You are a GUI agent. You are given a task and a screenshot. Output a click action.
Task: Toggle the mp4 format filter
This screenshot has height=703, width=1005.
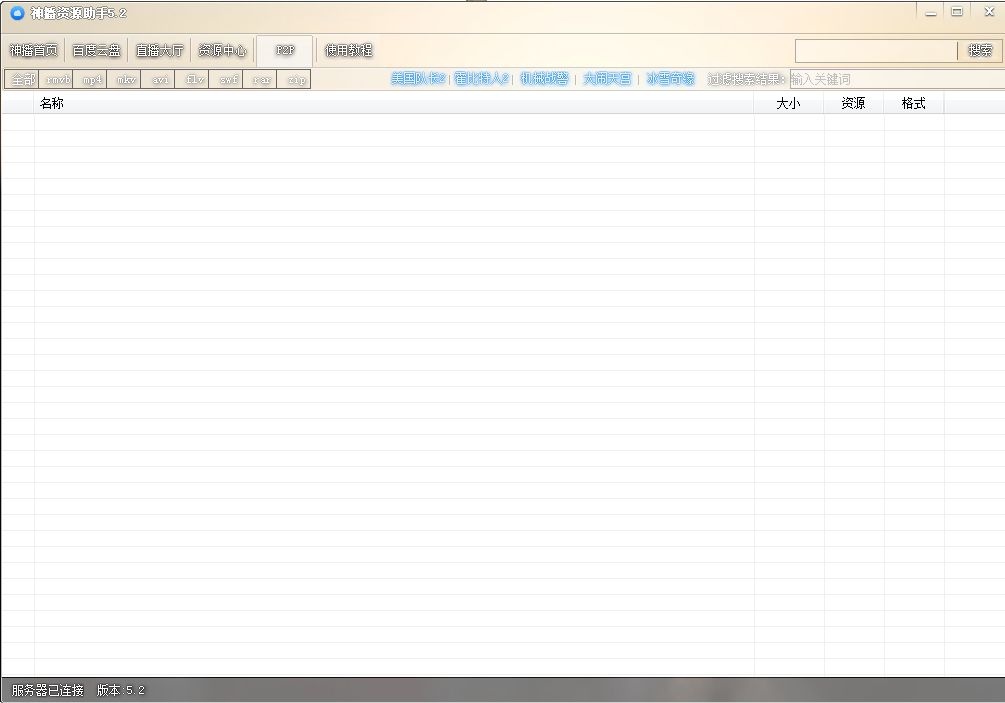(x=92, y=79)
